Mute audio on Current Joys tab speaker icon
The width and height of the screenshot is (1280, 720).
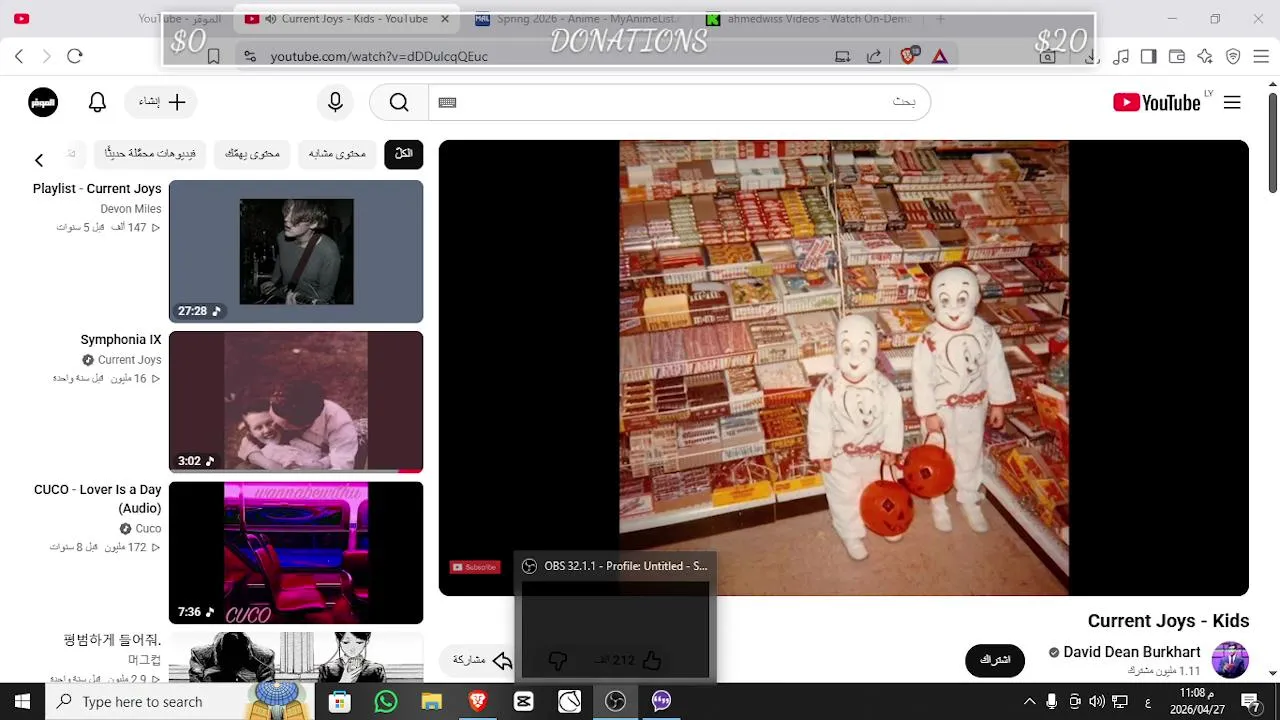(270, 19)
